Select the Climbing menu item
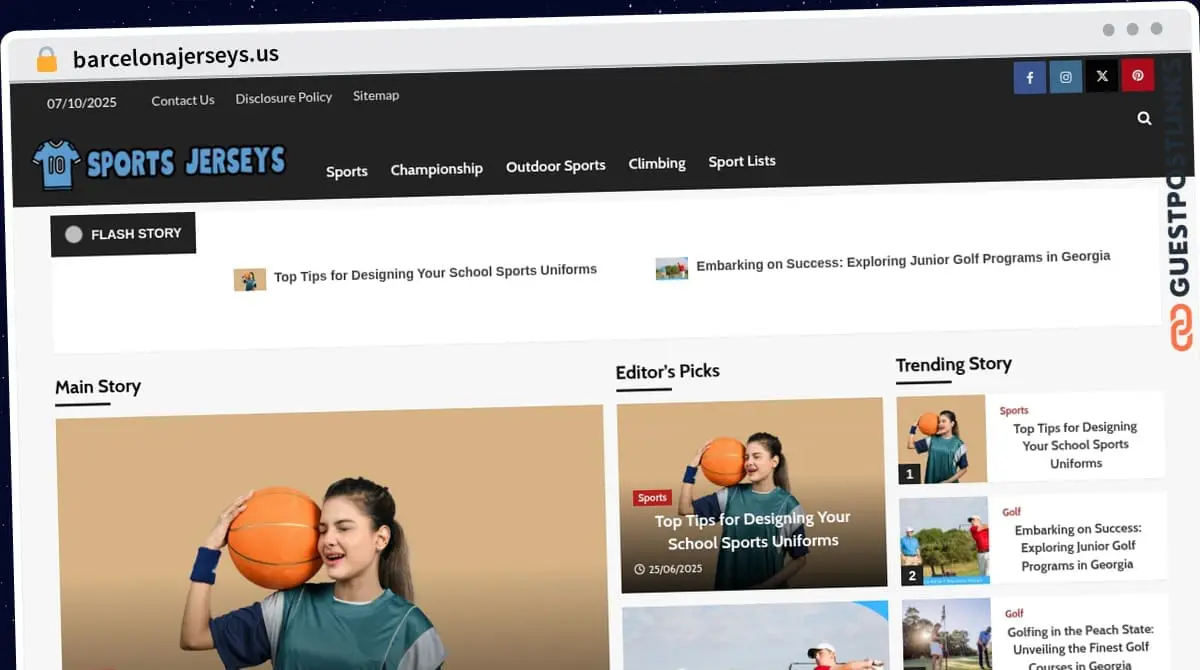The height and width of the screenshot is (670, 1200). (x=657, y=163)
